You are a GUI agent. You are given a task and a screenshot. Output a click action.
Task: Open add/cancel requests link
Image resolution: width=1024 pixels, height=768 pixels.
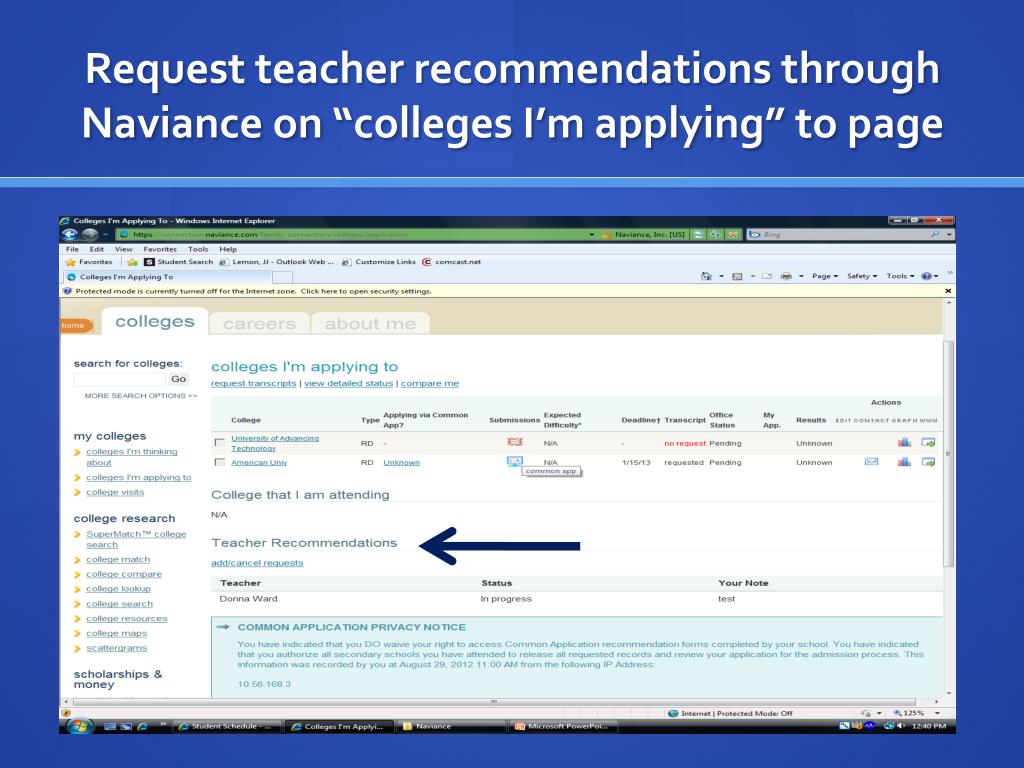[257, 562]
